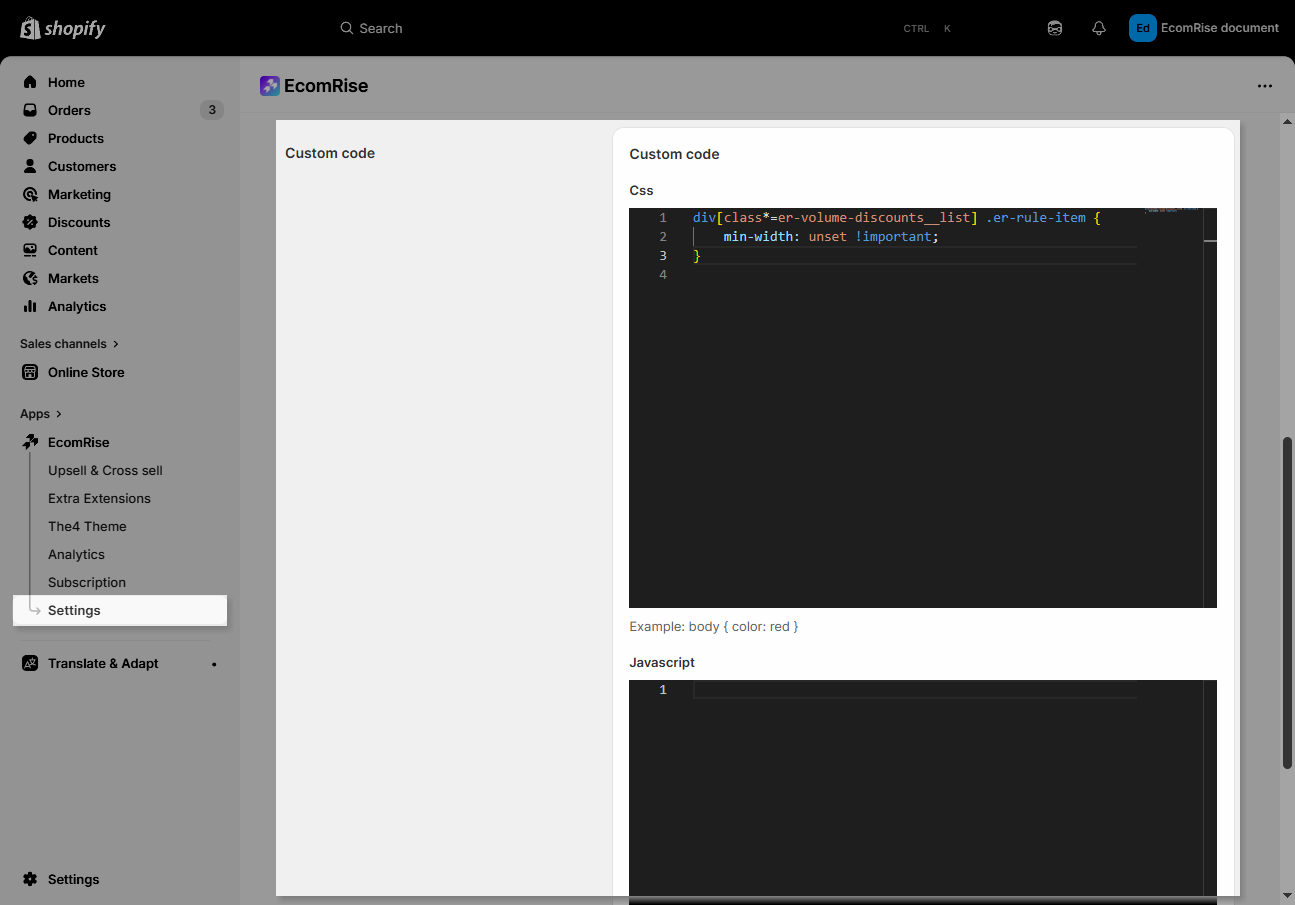The image size is (1295, 905).
Task: Click the Translate & Adapt app icon
Action: [x=30, y=663]
